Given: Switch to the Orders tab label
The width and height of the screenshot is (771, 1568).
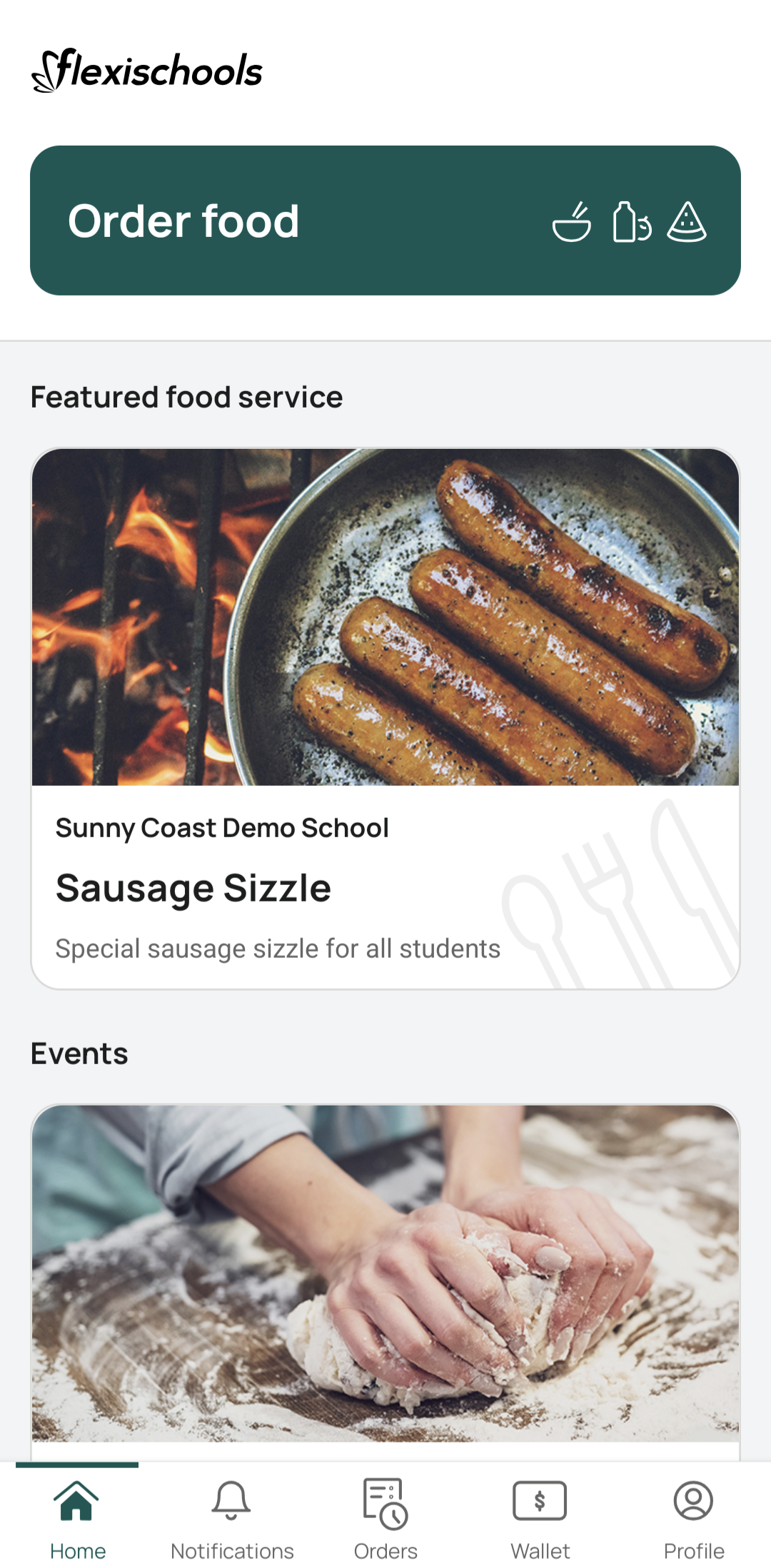Looking at the screenshot, I should pos(385,1551).
